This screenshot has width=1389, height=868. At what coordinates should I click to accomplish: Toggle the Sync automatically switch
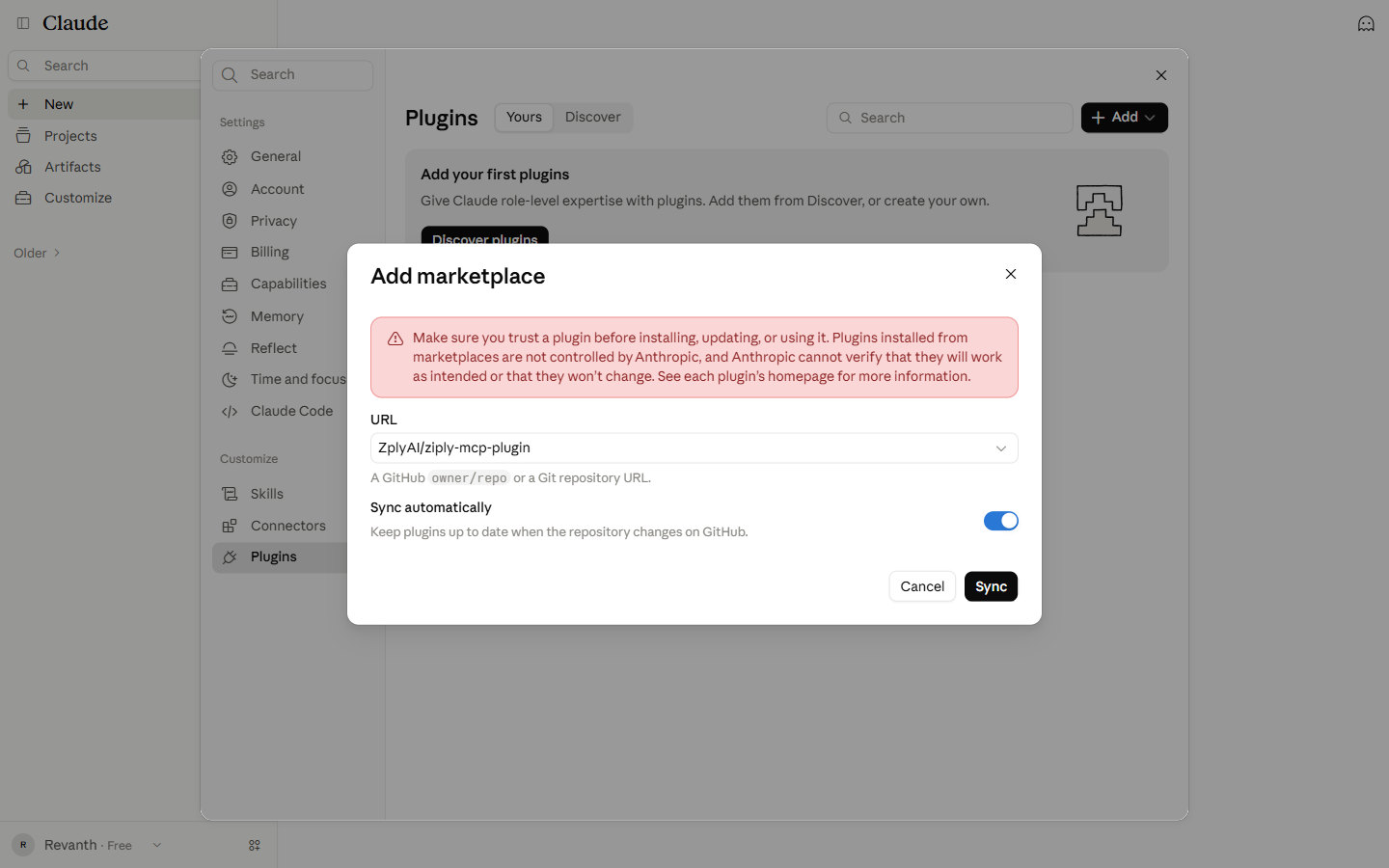[1000, 521]
